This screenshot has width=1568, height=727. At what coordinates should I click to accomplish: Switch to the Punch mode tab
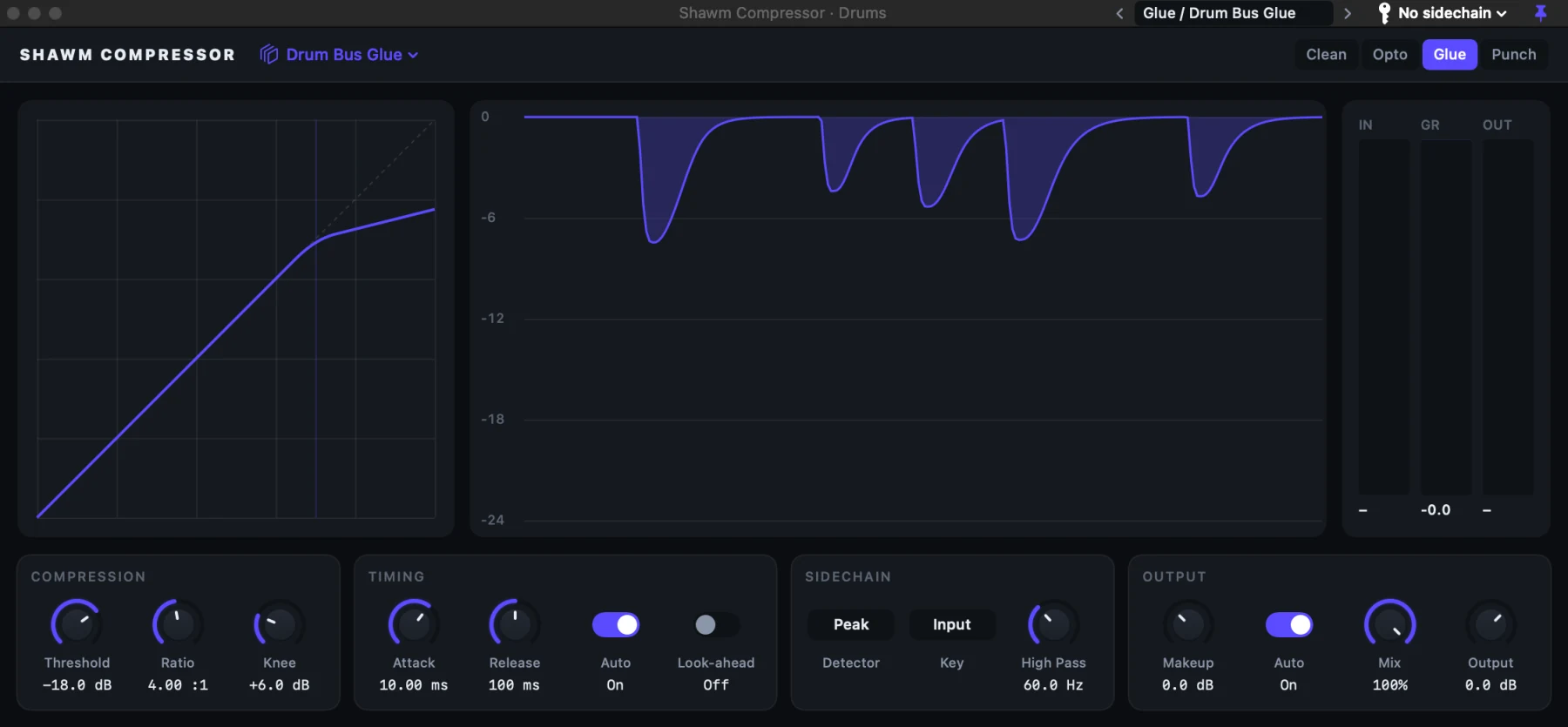[1514, 54]
